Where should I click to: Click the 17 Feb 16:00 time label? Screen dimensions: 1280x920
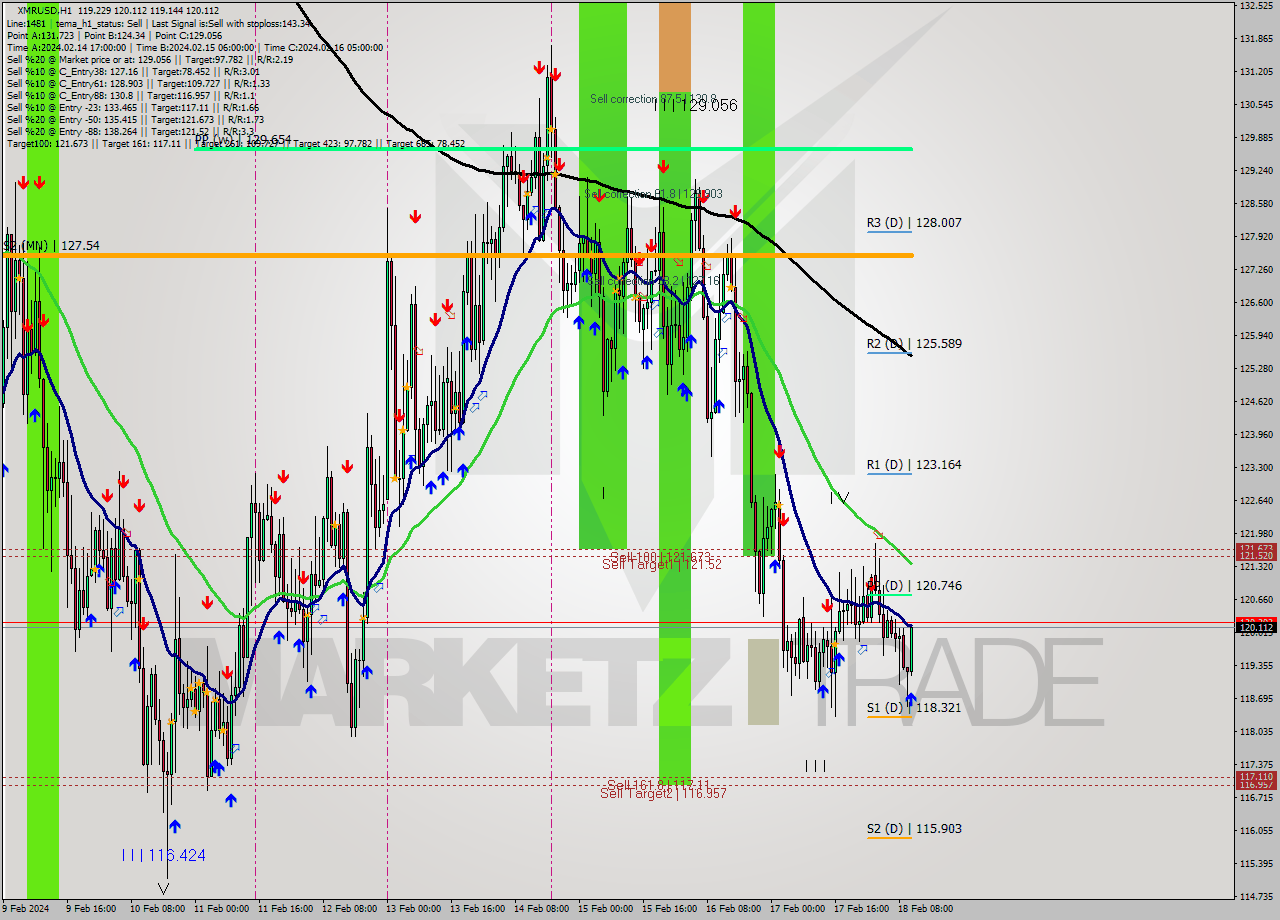(862, 909)
